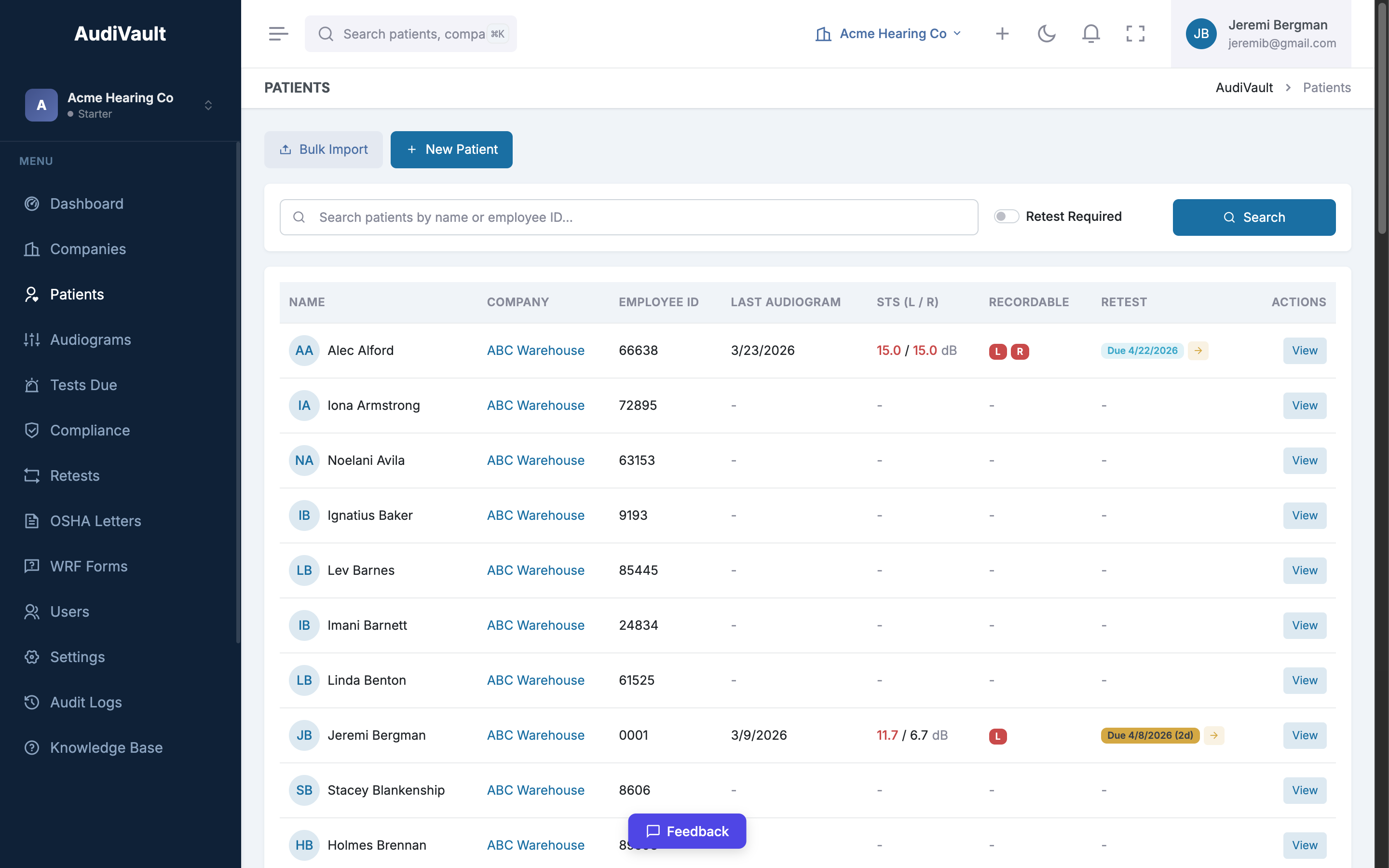Create a New Patient

point(451,149)
